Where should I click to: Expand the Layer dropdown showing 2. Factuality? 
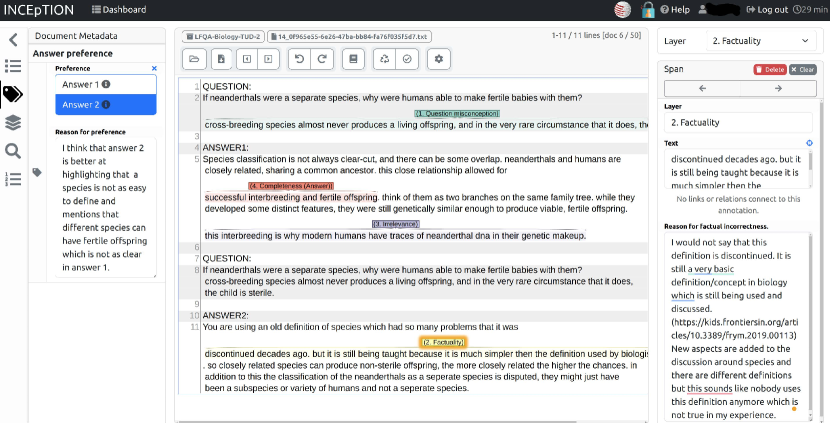[760, 41]
